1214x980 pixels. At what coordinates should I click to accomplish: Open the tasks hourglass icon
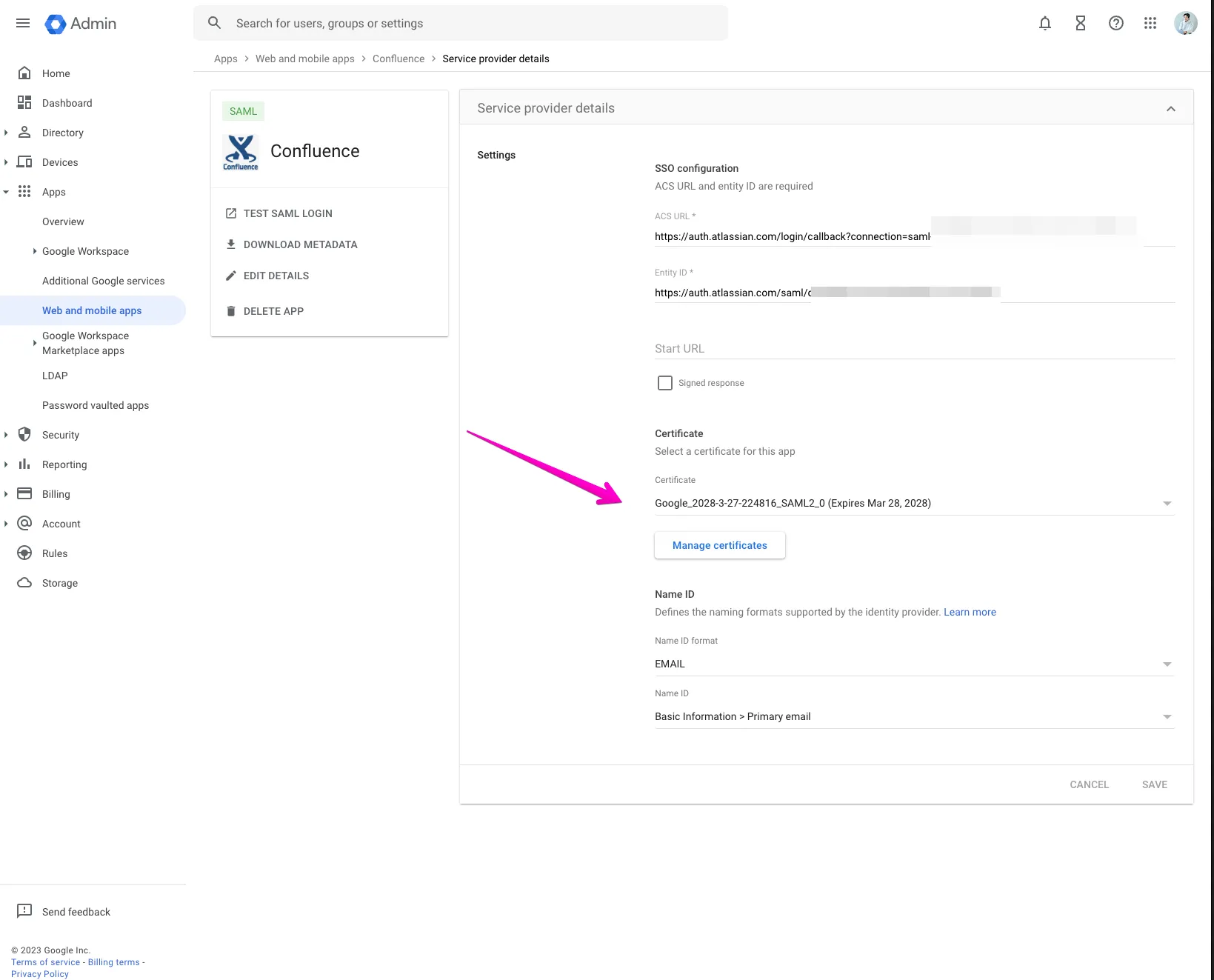(x=1080, y=23)
